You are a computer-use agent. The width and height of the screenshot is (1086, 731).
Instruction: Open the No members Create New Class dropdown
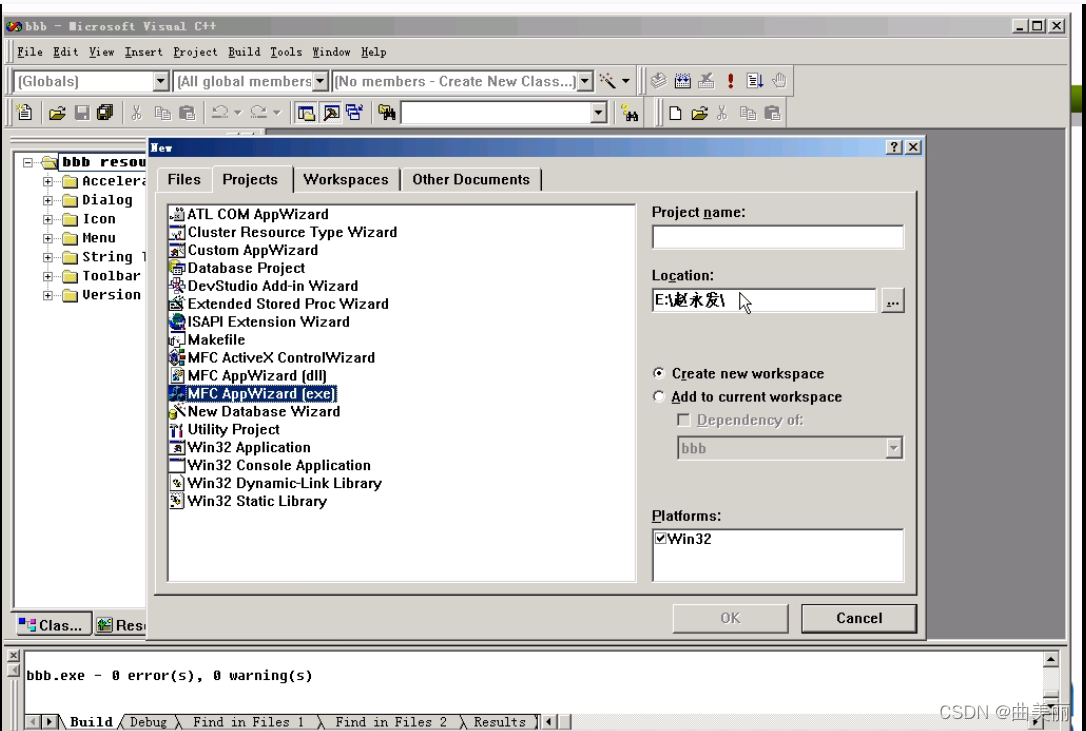[585, 81]
